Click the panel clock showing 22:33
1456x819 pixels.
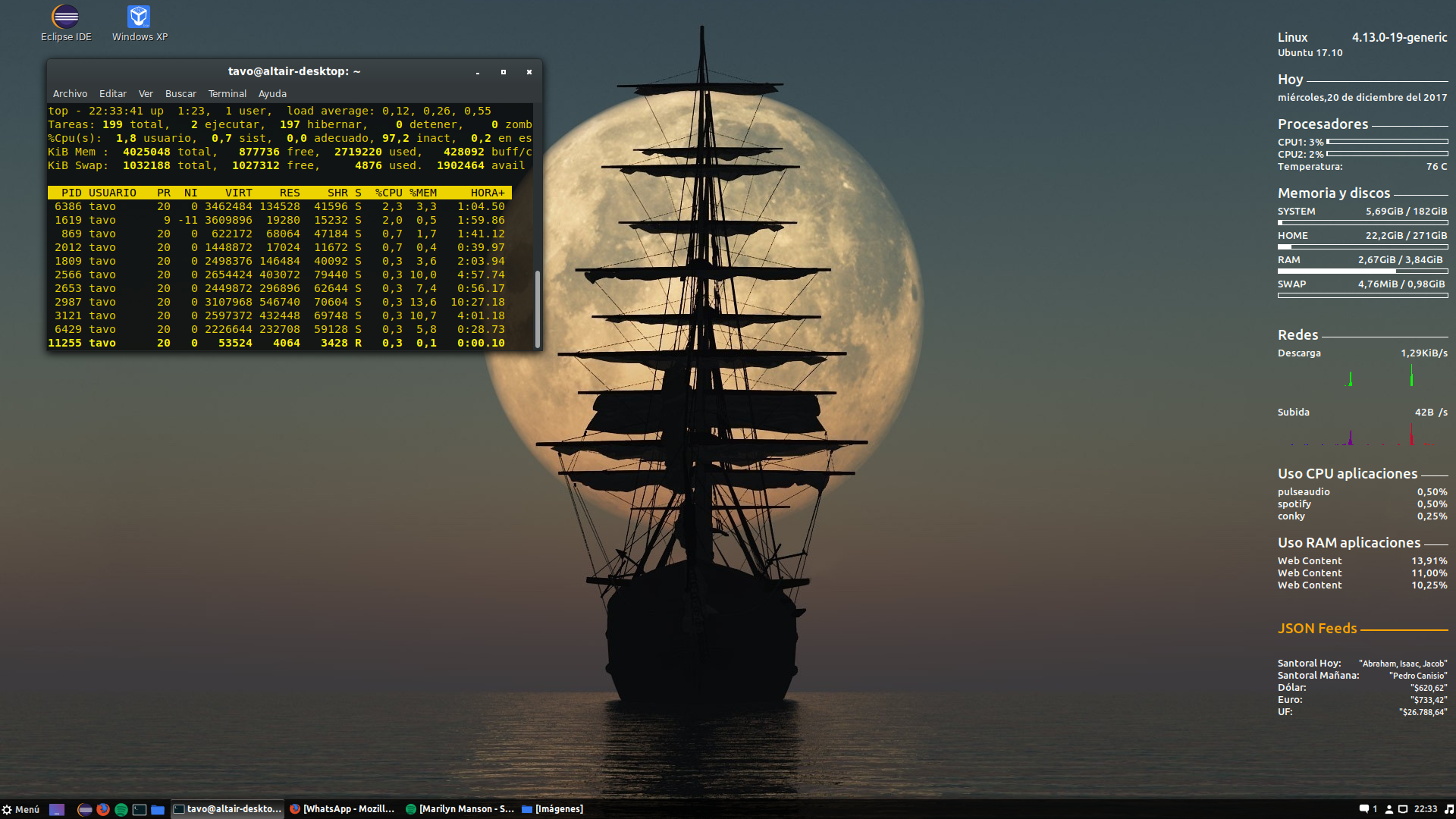pos(1426,809)
